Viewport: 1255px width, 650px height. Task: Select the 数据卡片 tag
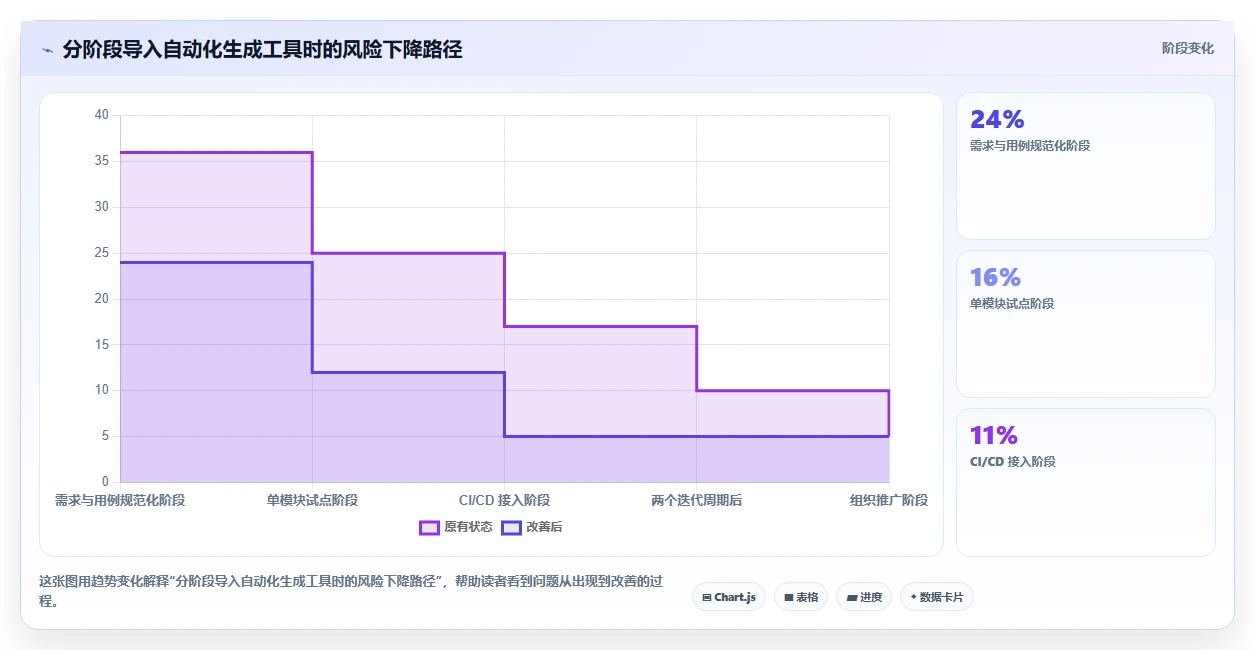937,597
